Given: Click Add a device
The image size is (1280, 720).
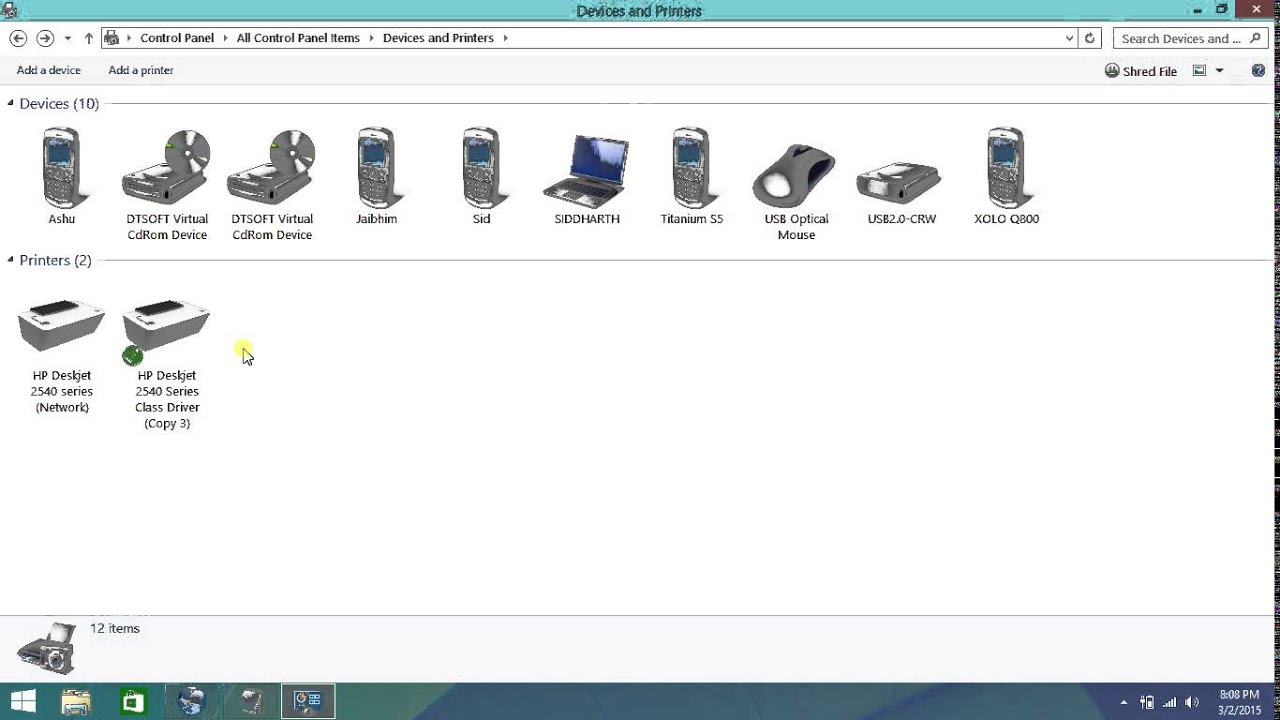Looking at the screenshot, I should (49, 70).
